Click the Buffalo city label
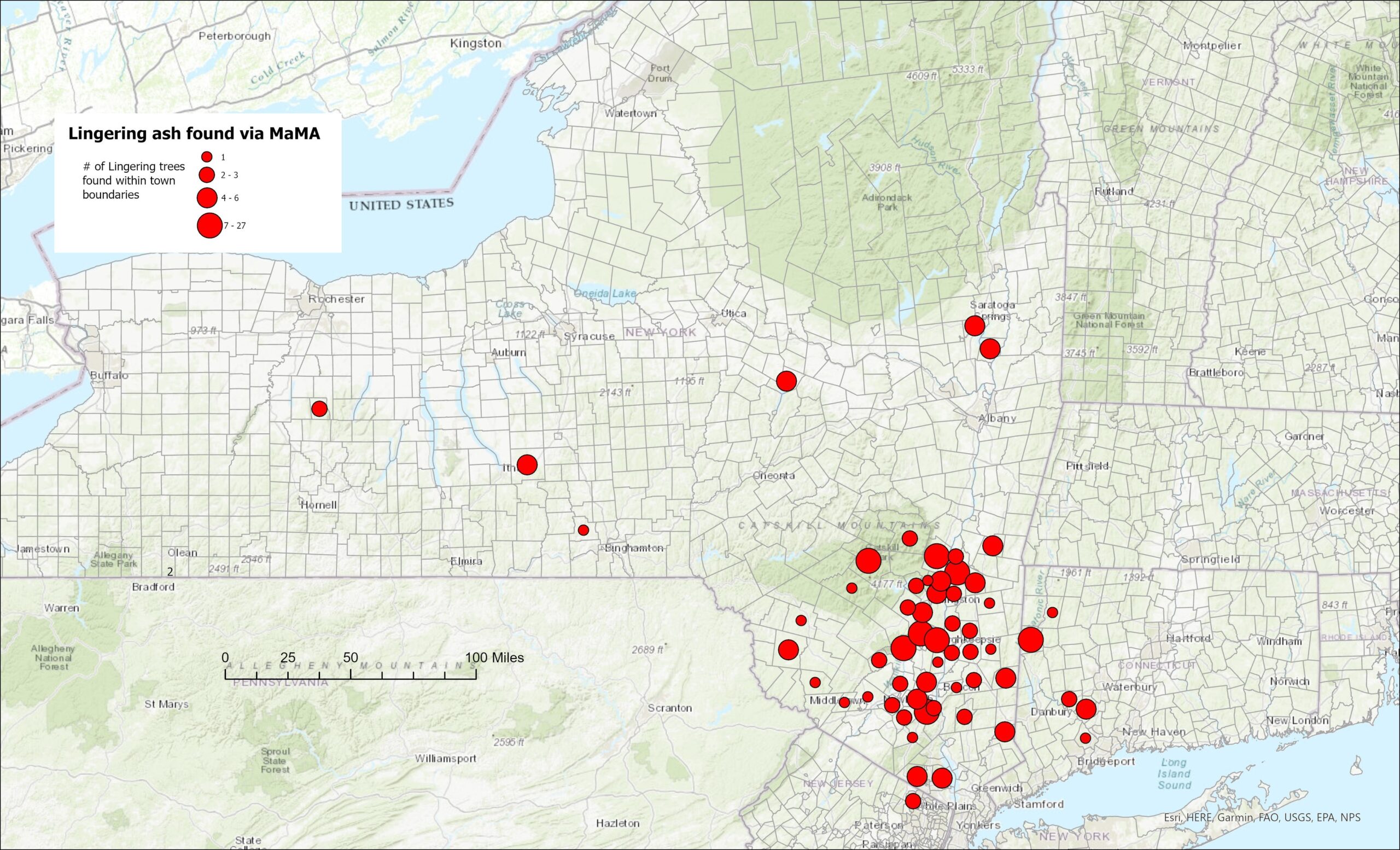 [109, 376]
